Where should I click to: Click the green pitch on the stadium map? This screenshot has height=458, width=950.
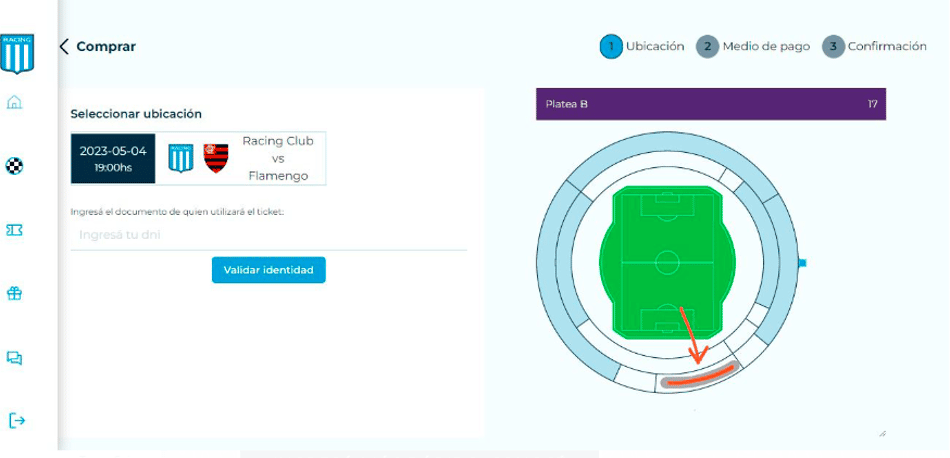666,262
